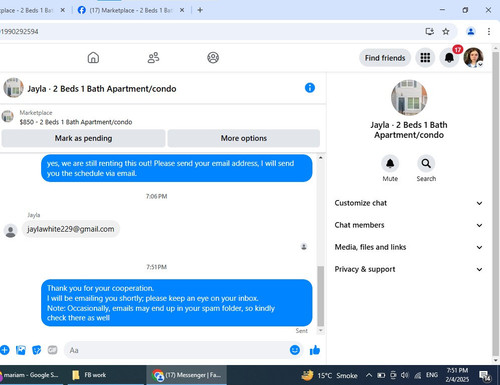This screenshot has width=500, height=385.
Task: Click the large listing photo in sidebar
Action: tap(409, 97)
